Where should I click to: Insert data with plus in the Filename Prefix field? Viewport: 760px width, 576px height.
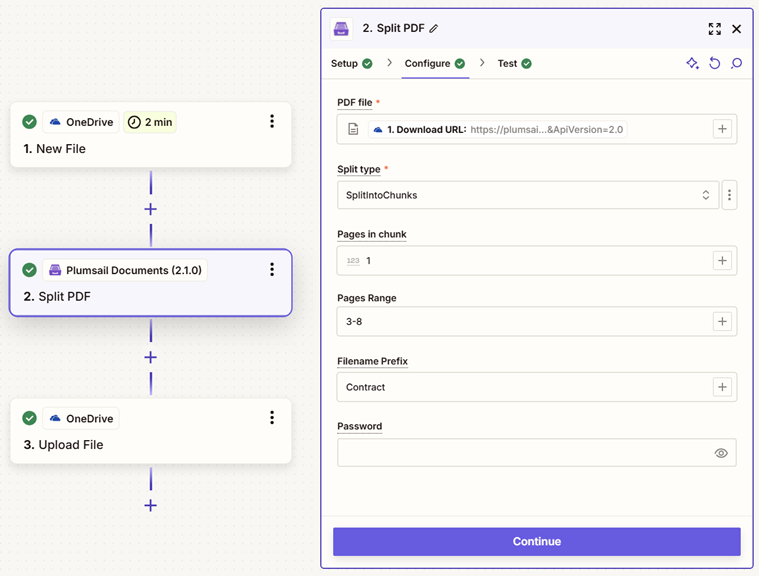point(722,387)
